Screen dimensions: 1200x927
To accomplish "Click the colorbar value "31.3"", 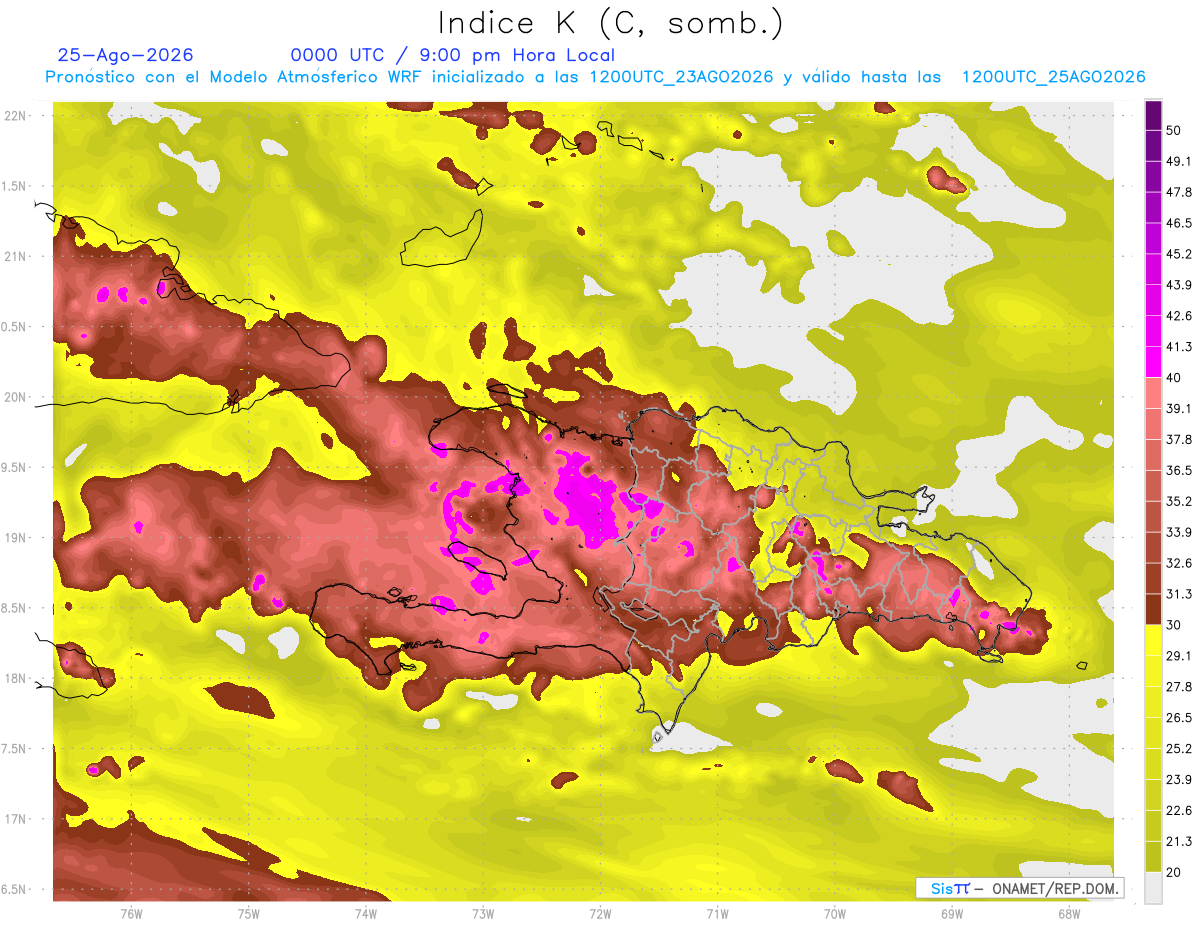I will point(1179,595).
